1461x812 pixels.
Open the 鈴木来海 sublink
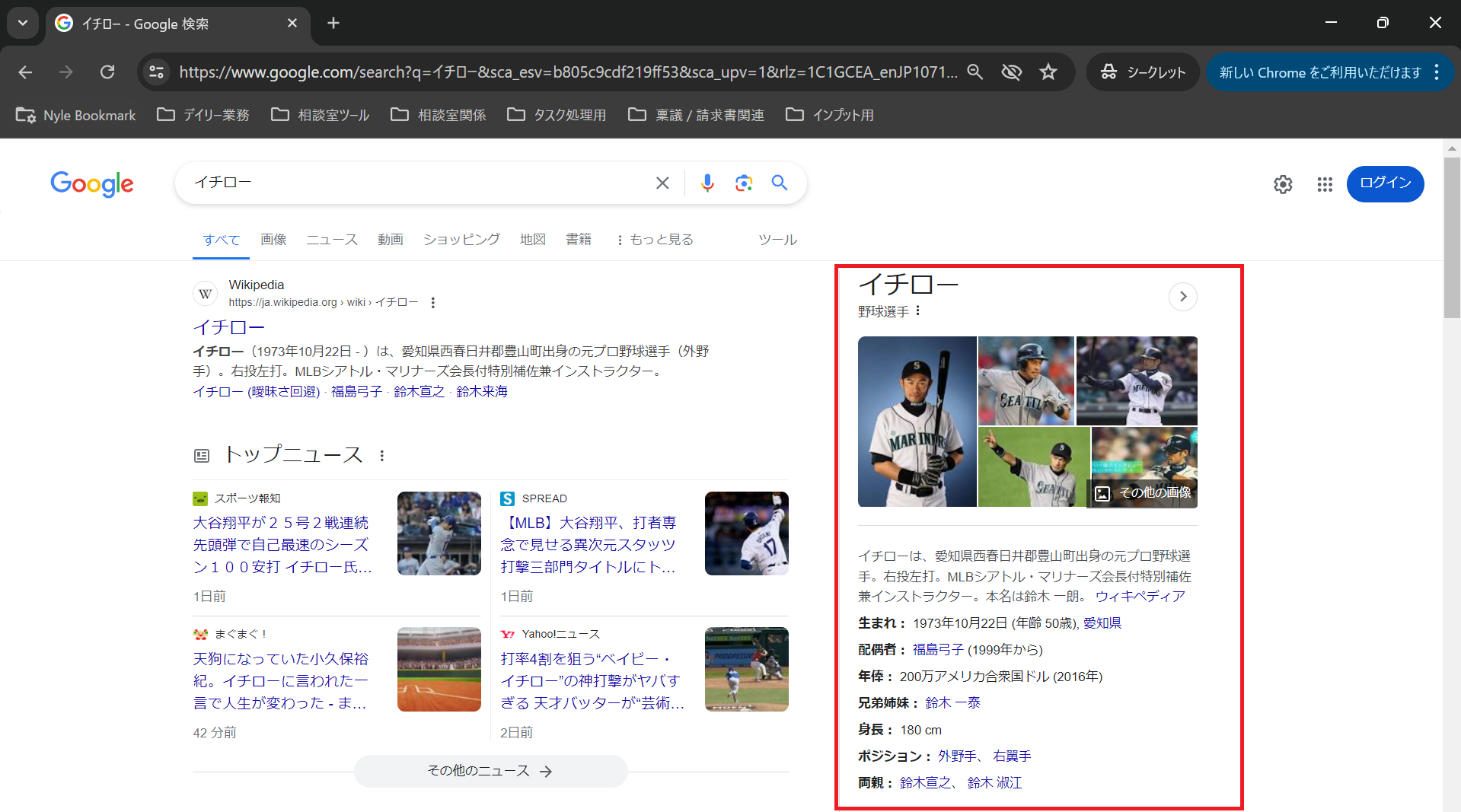(x=482, y=392)
